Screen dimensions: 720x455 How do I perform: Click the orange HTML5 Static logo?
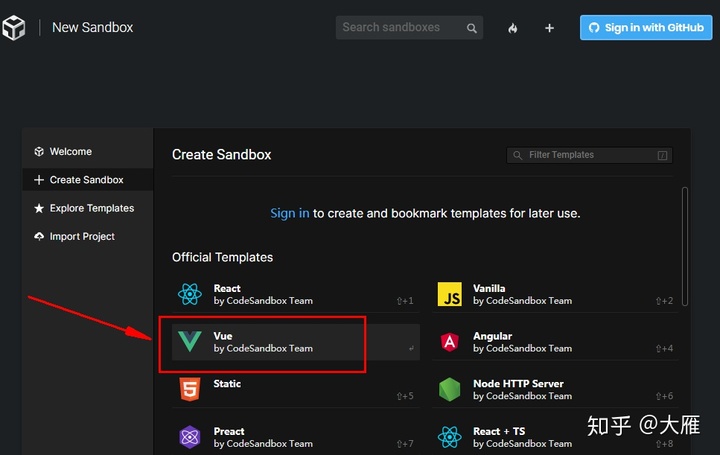[190, 389]
